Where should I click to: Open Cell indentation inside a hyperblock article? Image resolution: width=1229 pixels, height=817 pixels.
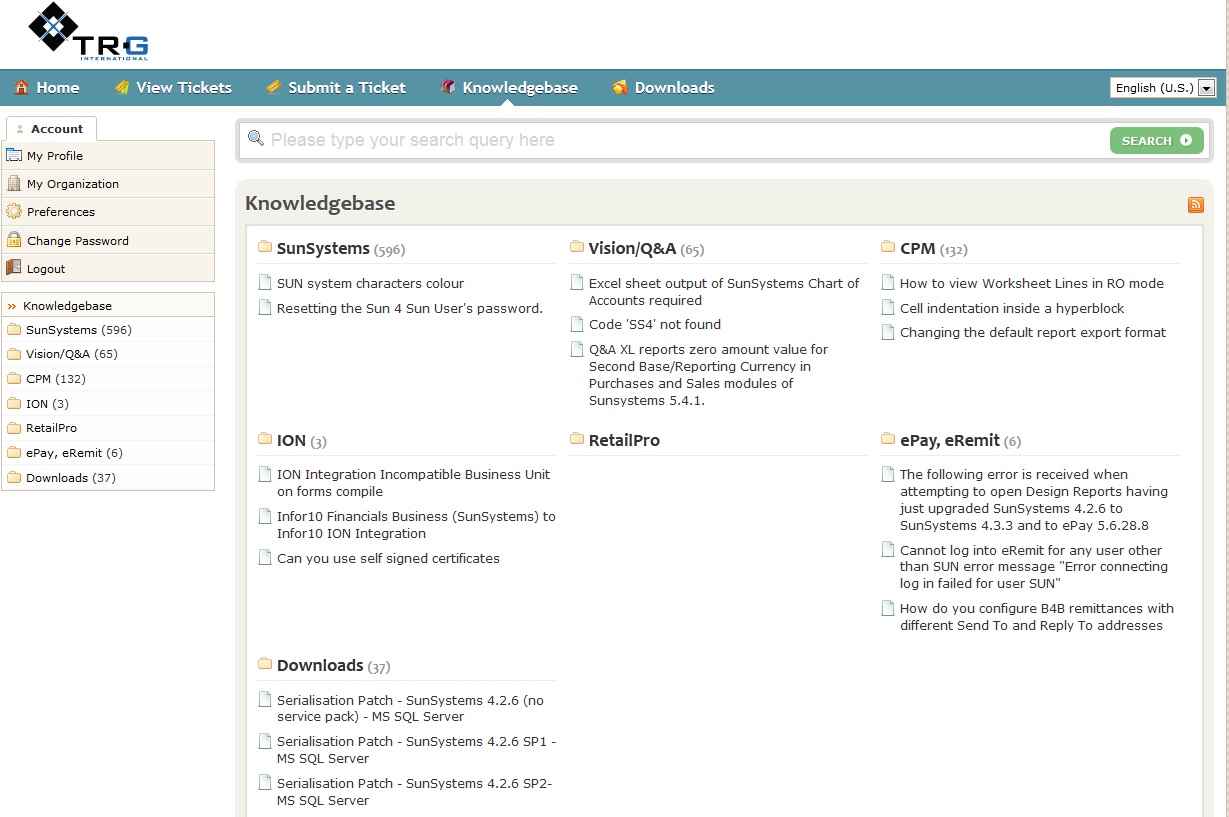pyautogui.click(x=1012, y=308)
